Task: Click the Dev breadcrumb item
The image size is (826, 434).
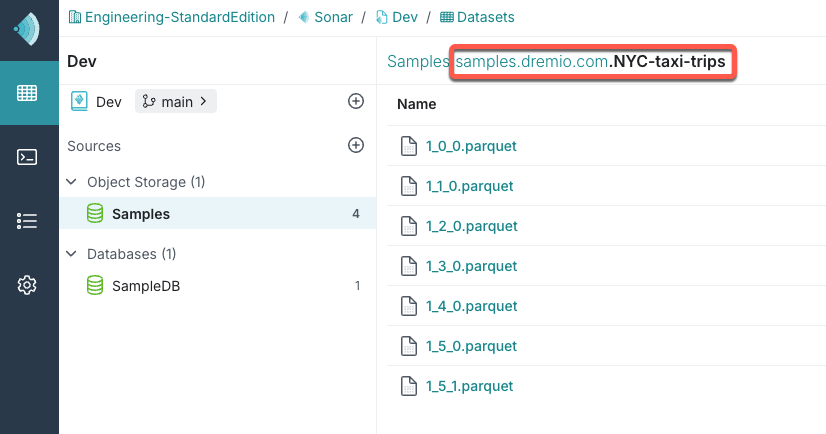Action: coord(400,17)
